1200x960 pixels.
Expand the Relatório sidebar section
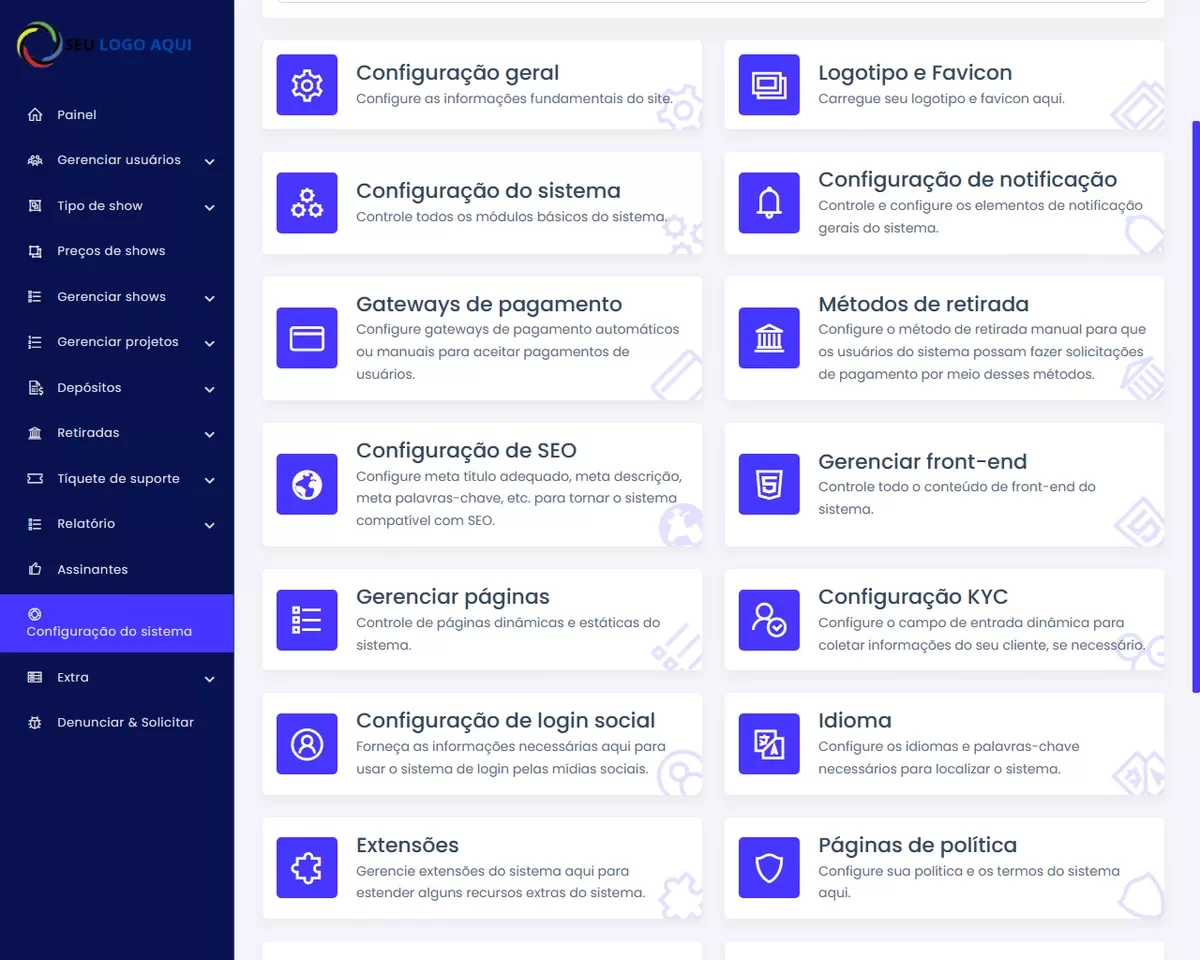tap(209, 525)
